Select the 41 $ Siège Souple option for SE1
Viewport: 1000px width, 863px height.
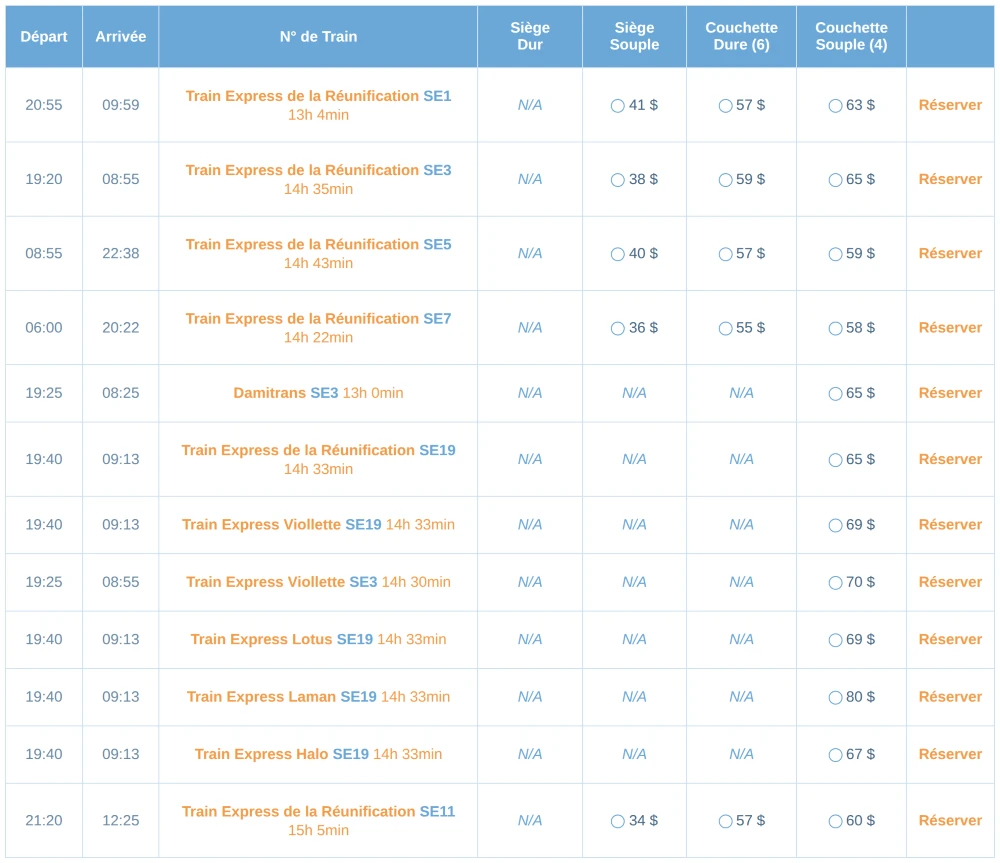(x=617, y=106)
